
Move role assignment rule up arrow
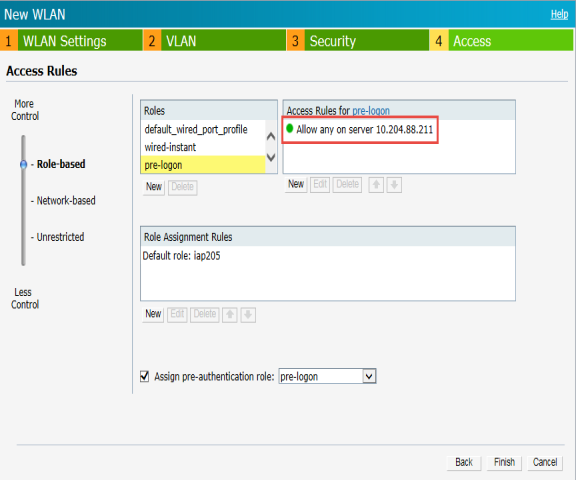[x=230, y=315]
